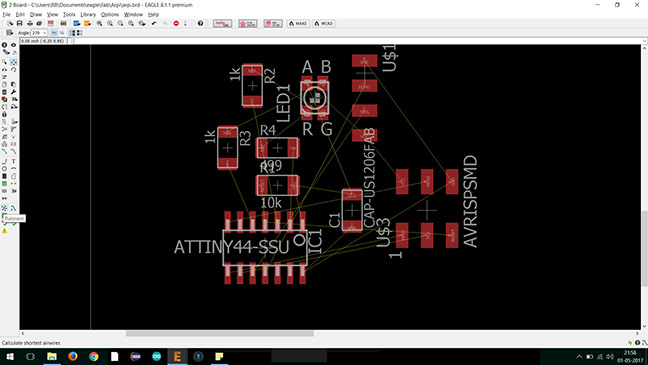Screen dimensions: 648x365
Task: Select the Lock tool
Action: point(5,114)
